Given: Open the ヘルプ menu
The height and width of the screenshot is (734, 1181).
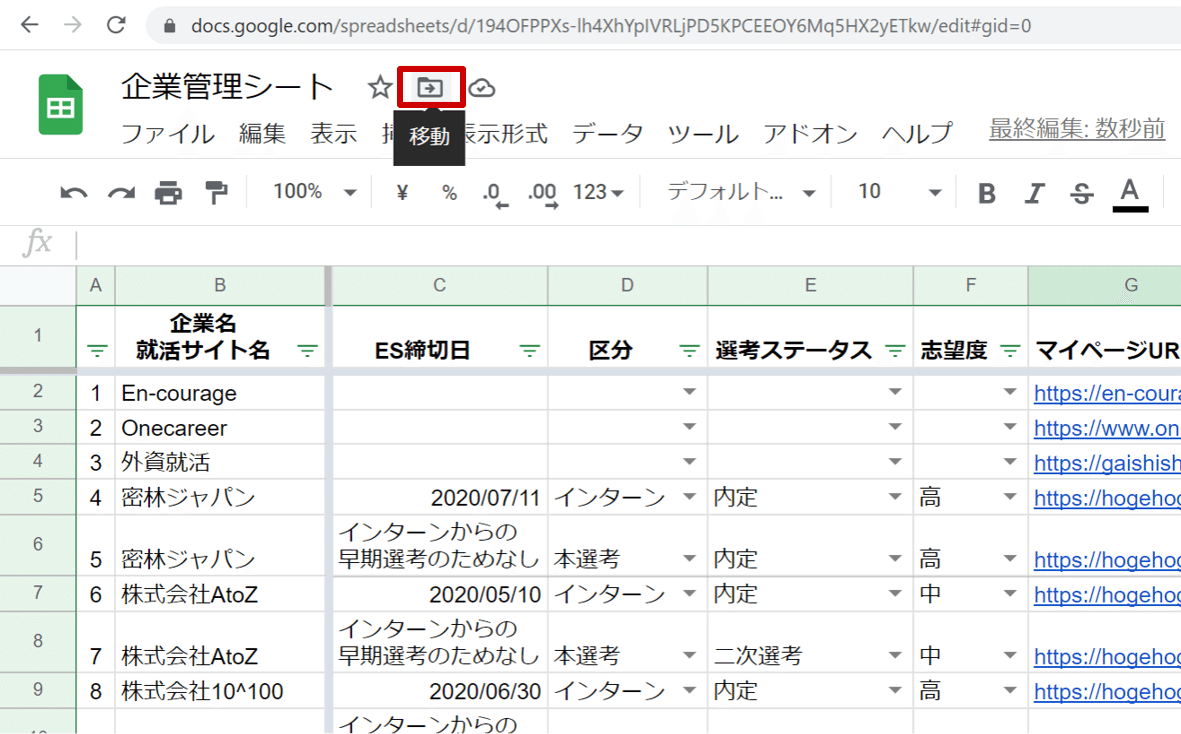Looking at the screenshot, I should [917, 134].
